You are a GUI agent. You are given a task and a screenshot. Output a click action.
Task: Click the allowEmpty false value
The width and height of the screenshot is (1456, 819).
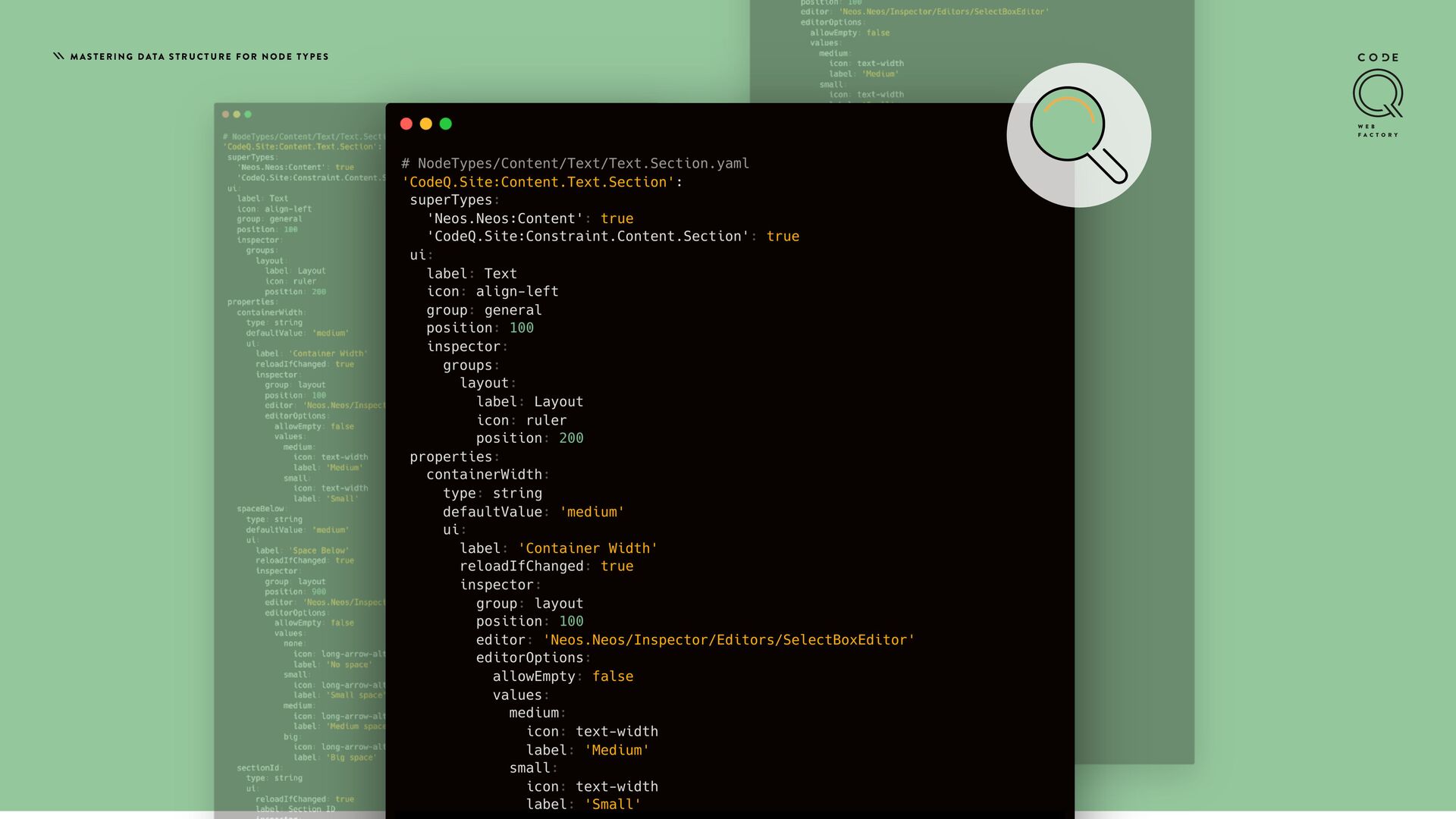click(x=612, y=676)
